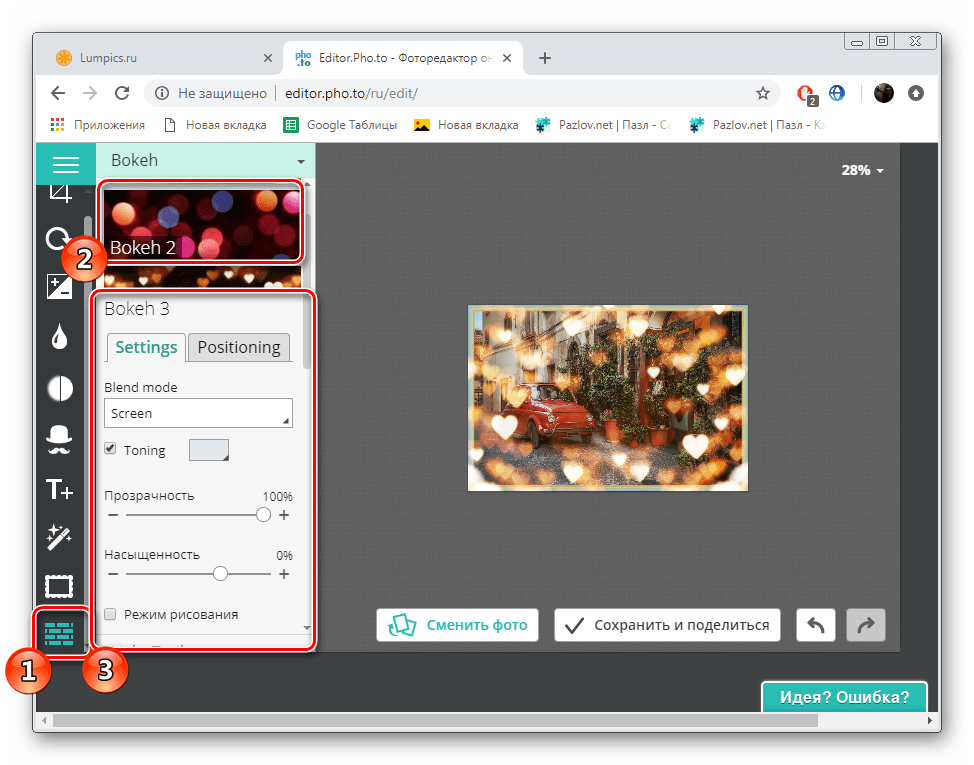Open the Новая вкладка bookmark with image icon

[466, 125]
